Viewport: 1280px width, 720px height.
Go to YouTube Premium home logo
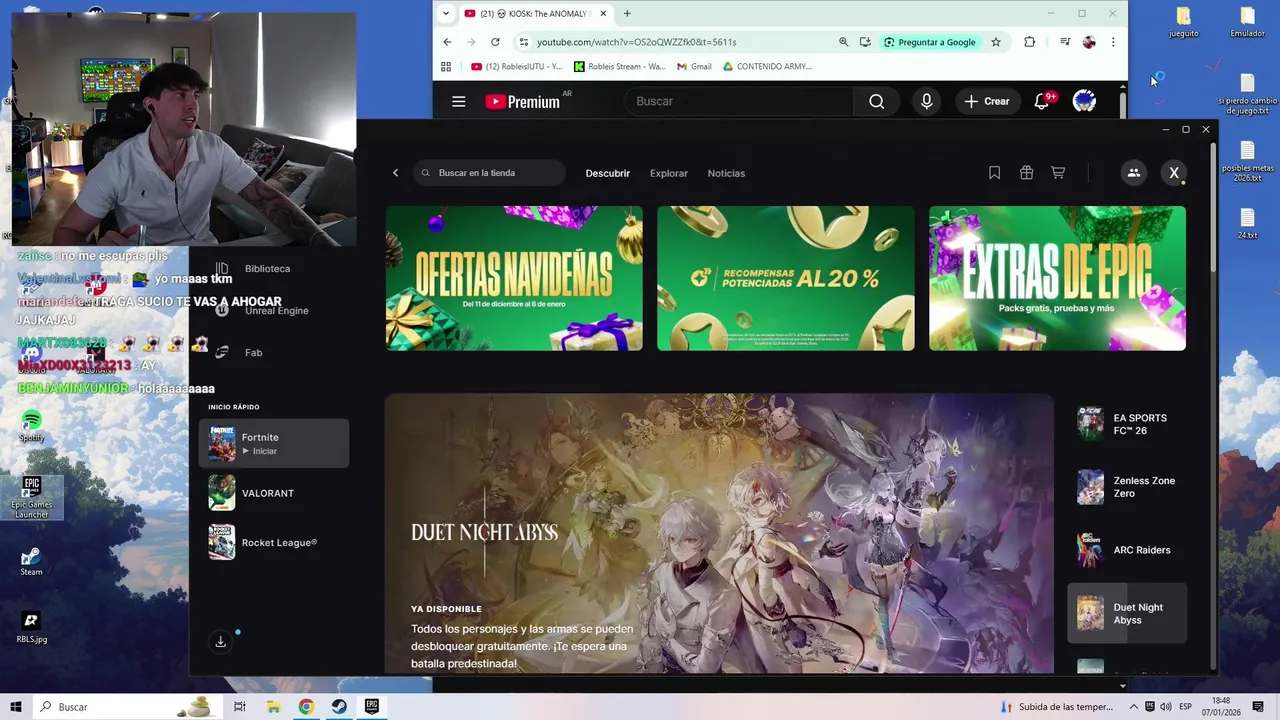click(523, 101)
